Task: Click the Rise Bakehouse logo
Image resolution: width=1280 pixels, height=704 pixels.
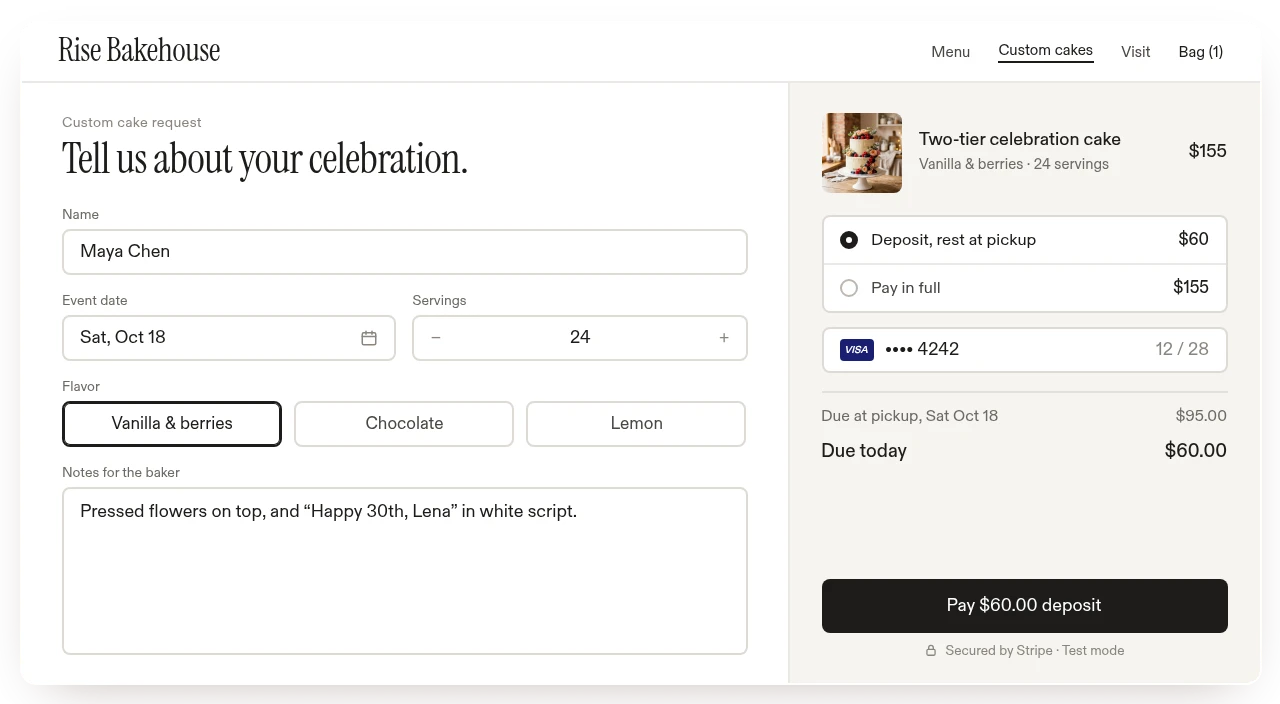Action: click(x=139, y=50)
